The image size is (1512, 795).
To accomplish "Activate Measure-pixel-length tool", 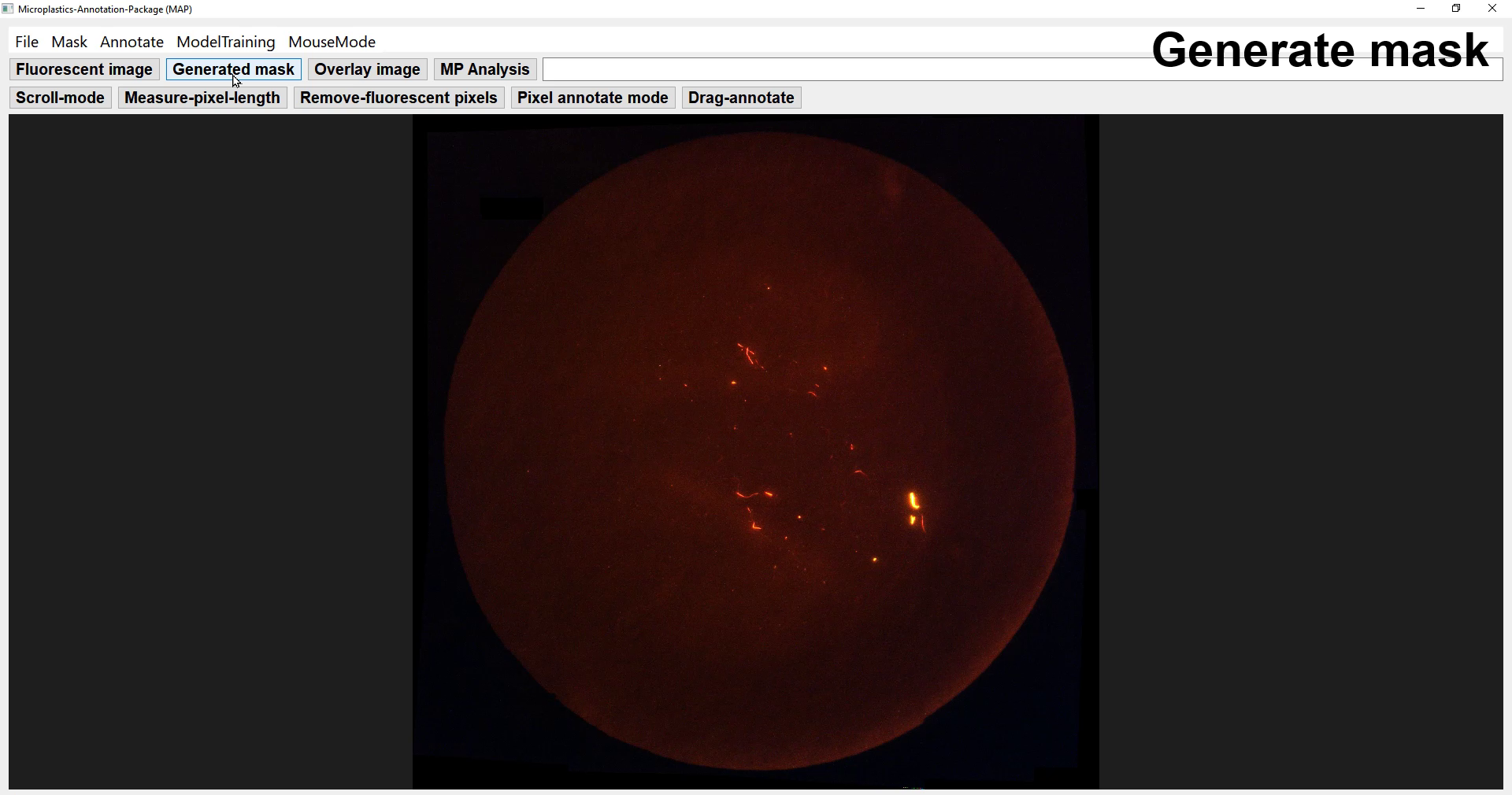I will coord(202,98).
